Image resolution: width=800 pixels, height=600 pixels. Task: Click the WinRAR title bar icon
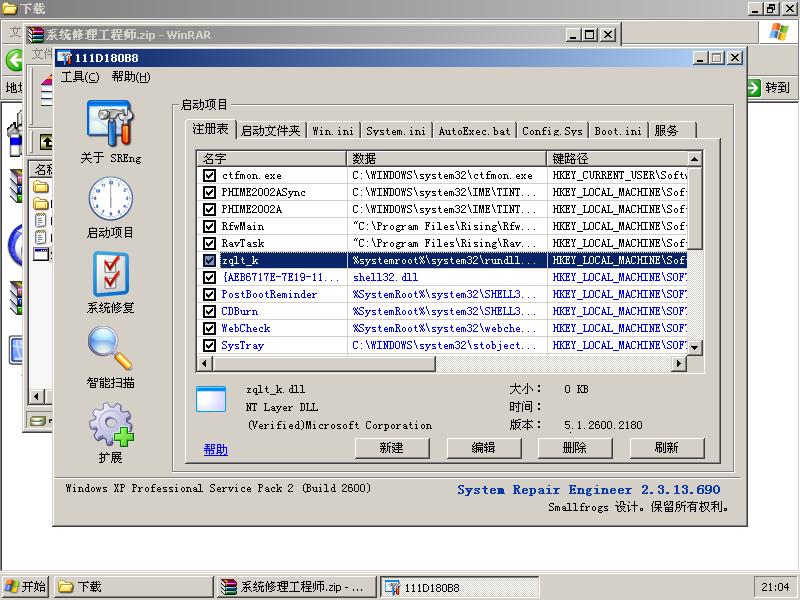click(x=36, y=35)
